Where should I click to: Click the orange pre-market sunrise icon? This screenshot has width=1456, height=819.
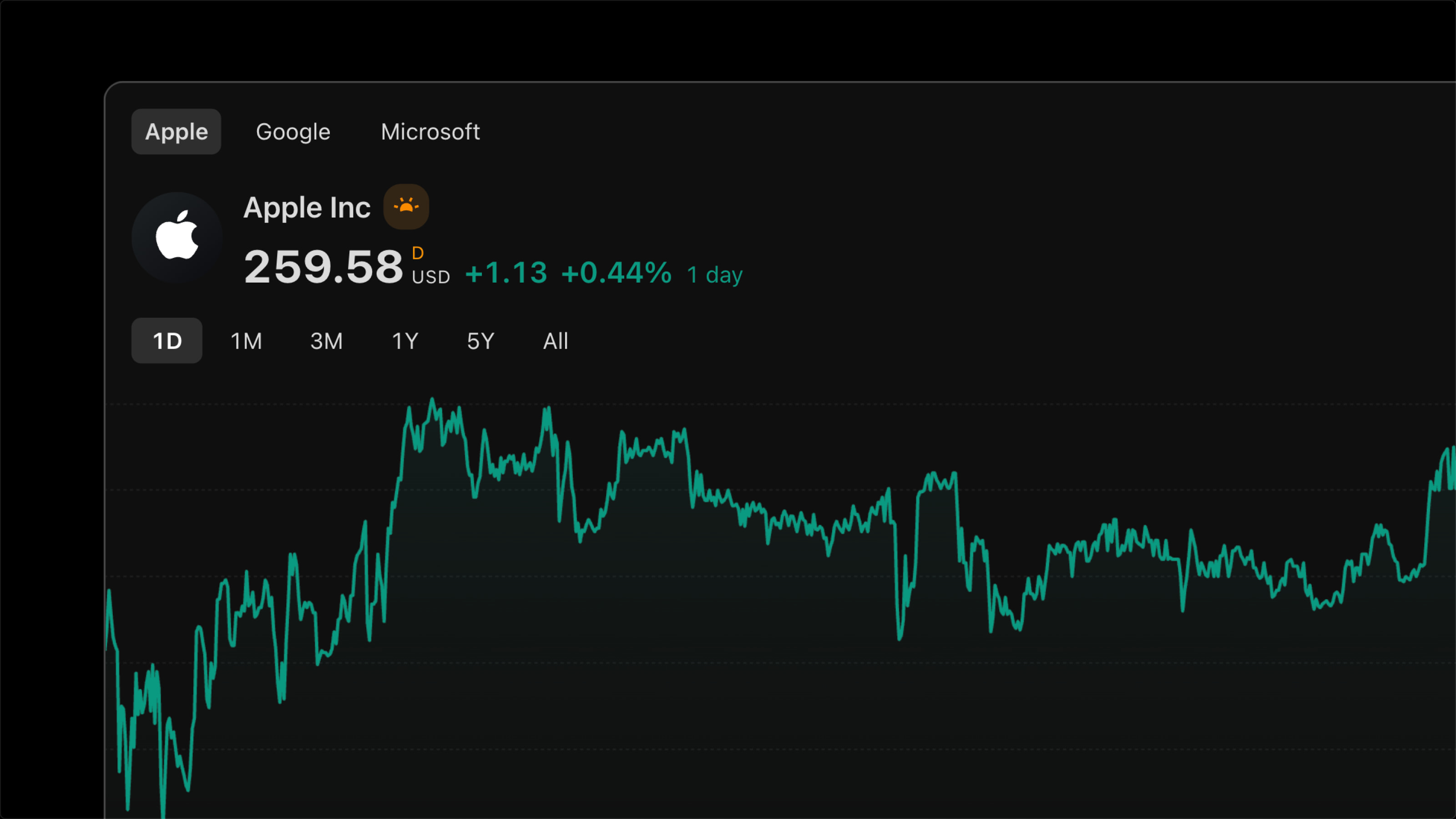coord(406,206)
